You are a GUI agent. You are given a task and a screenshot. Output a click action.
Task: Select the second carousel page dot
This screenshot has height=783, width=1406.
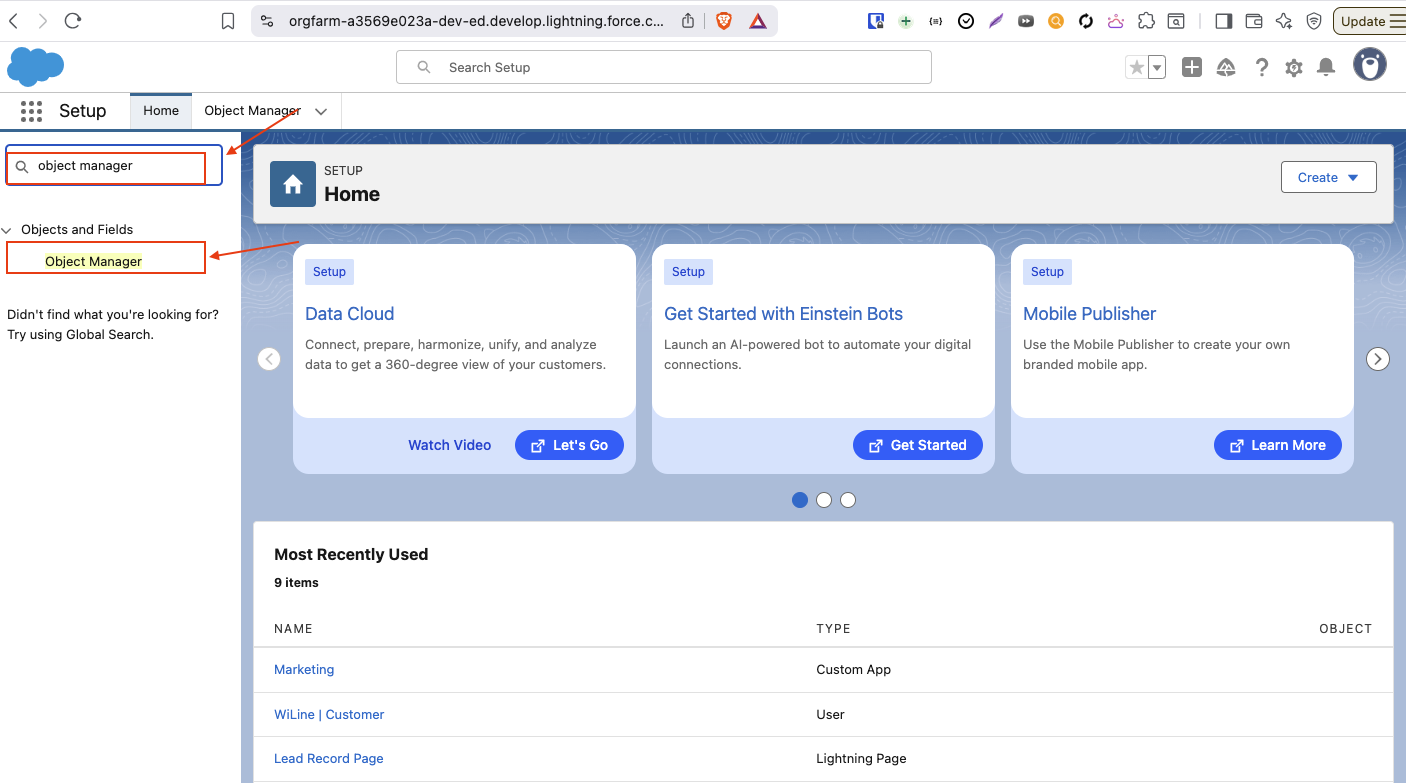(x=824, y=500)
